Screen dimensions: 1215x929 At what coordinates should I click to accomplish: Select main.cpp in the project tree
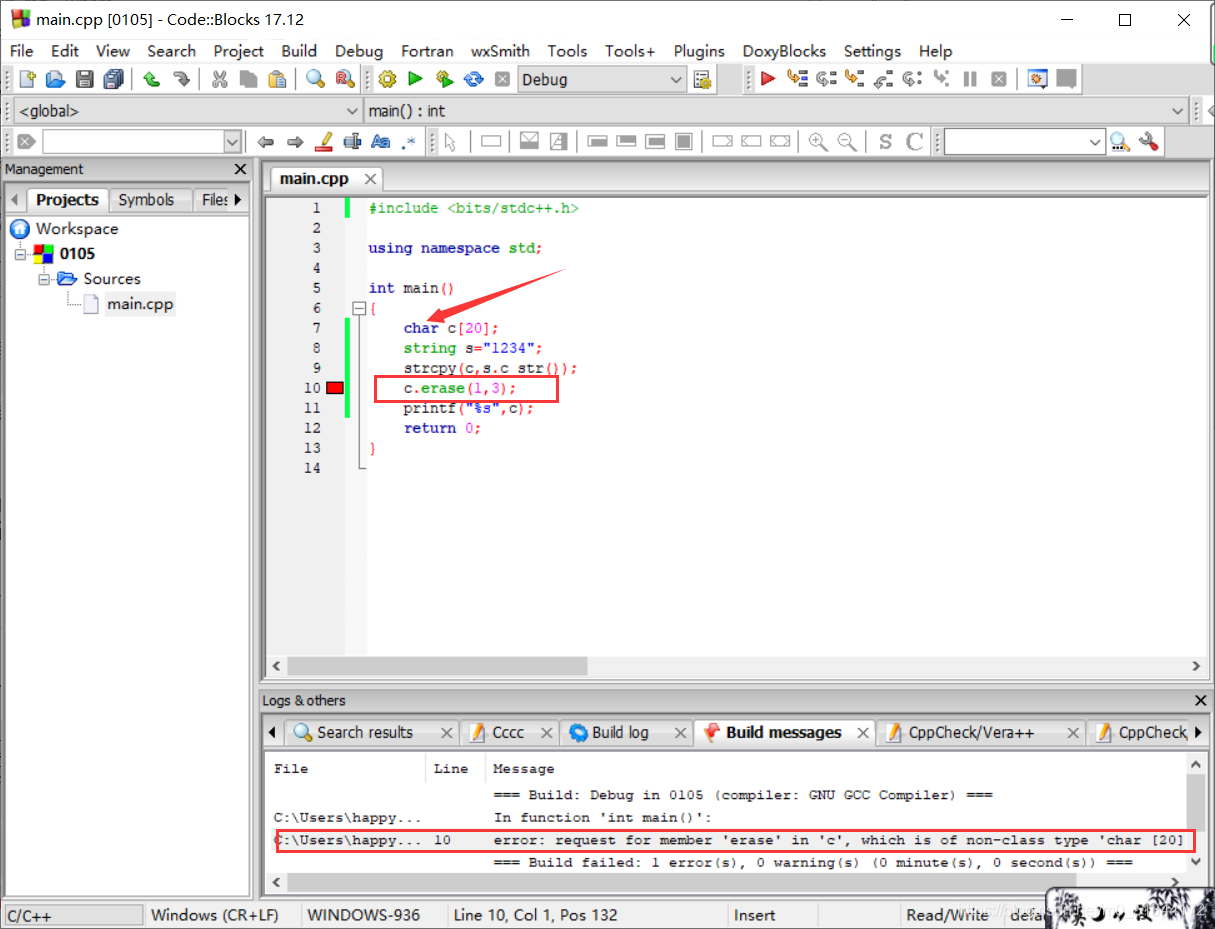pyautogui.click(x=140, y=304)
